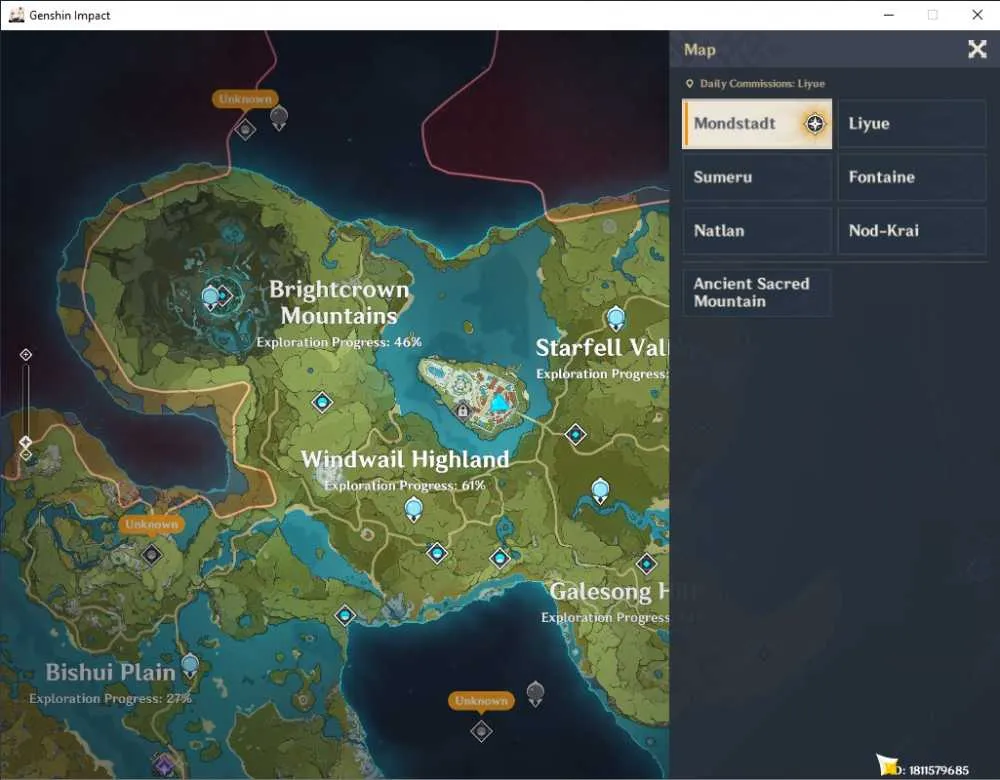The width and height of the screenshot is (1000, 780).
Task: Switch map to Fontaine
Action: tap(911, 177)
